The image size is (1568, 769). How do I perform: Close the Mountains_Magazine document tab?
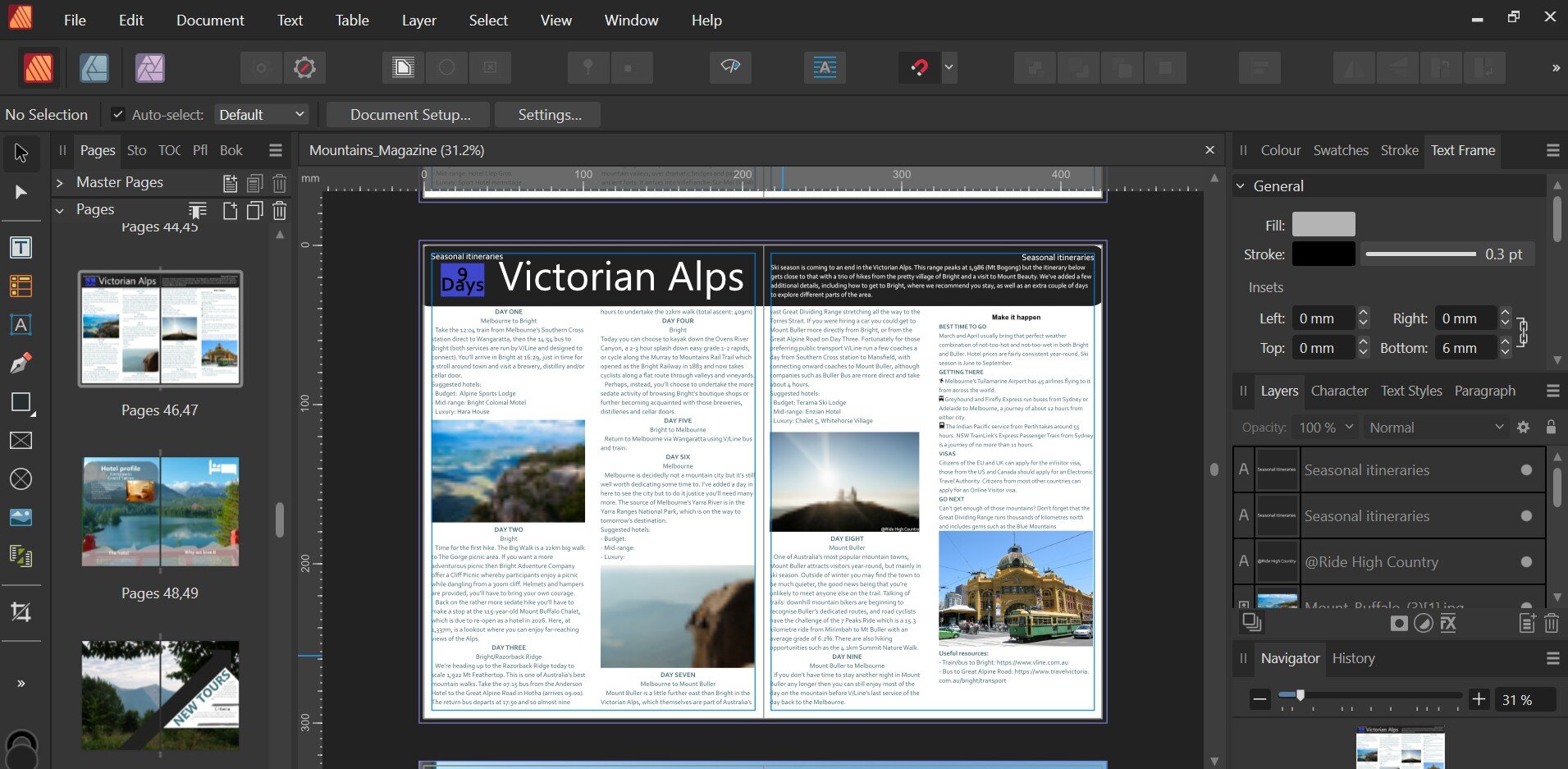coord(1209,150)
